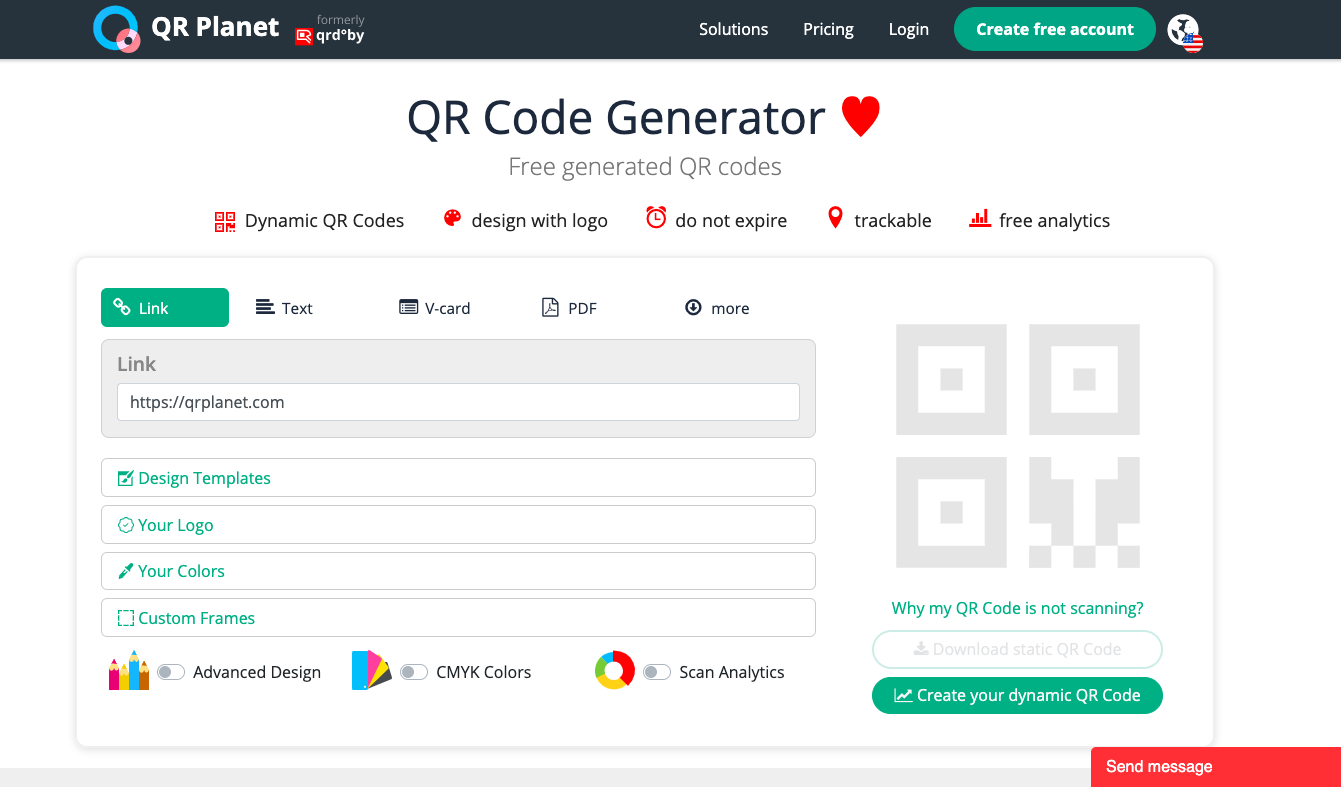Click the QR code preview image
The height and width of the screenshot is (787, 1341).
[x=1018, y=446]
